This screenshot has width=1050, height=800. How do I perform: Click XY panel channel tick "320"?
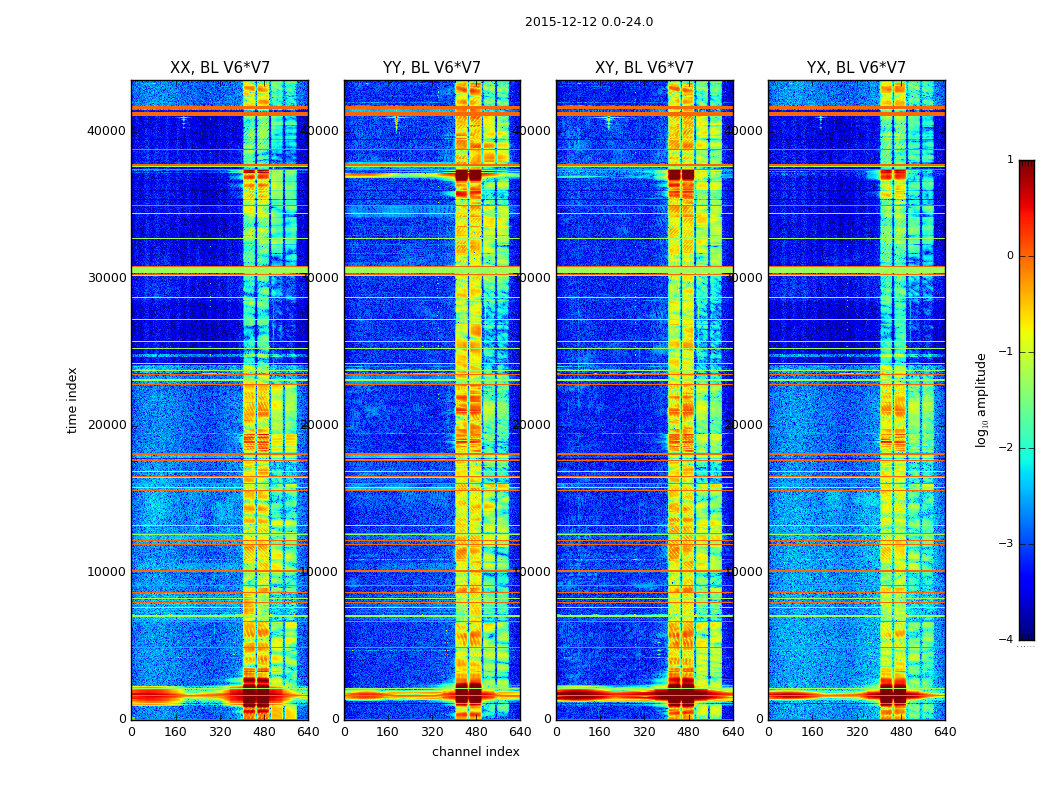tap(644, 732)
